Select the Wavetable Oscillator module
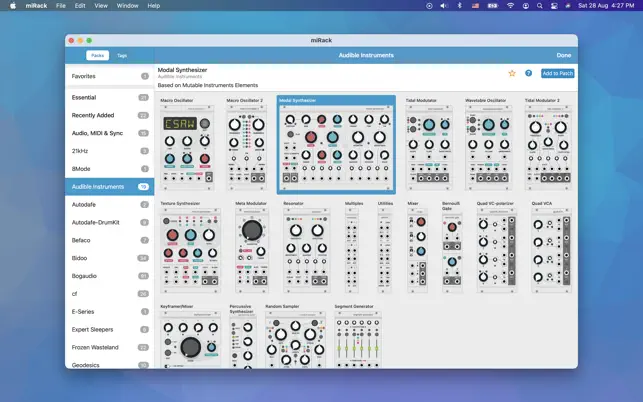 (x=489, y=148)
